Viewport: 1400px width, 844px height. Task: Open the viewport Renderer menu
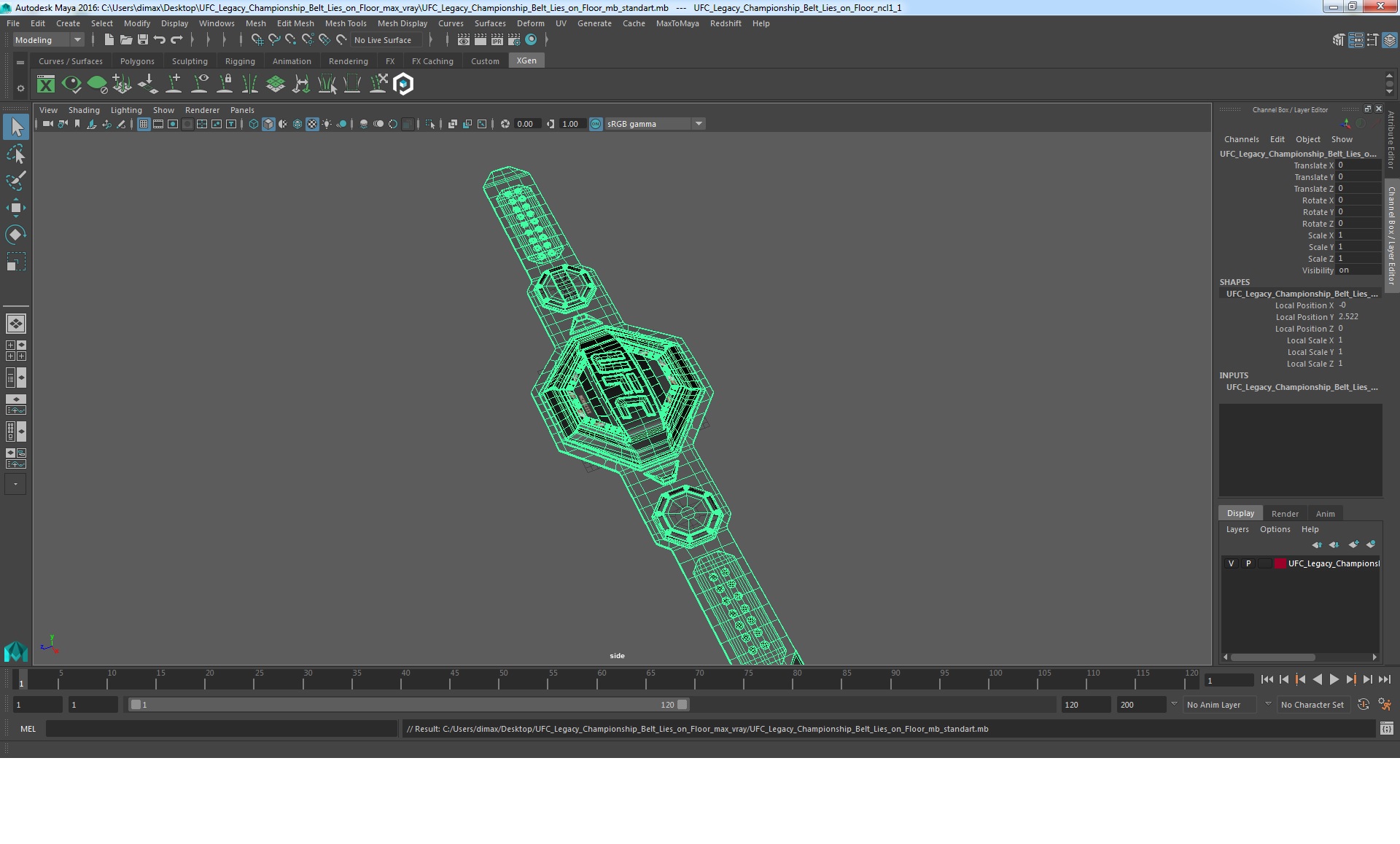point(202,110)
